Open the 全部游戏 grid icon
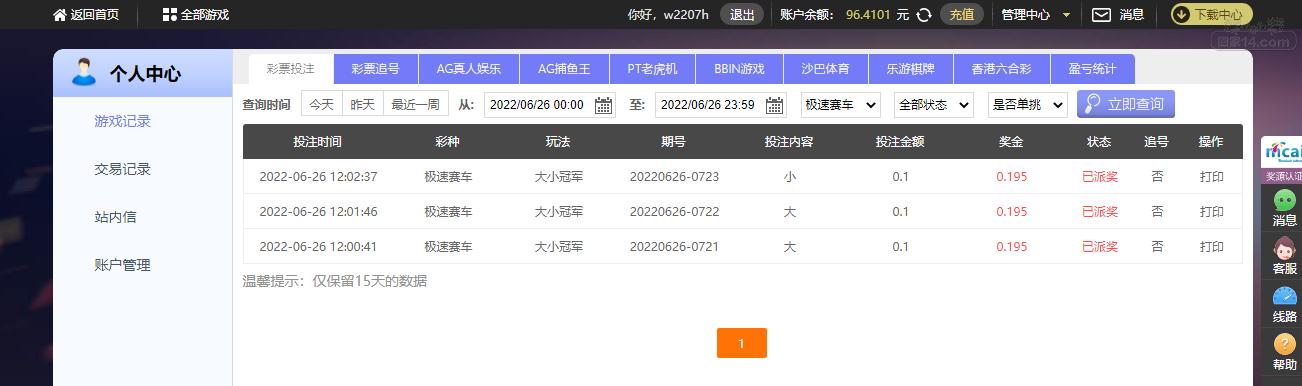 click(x=169, y=15)
